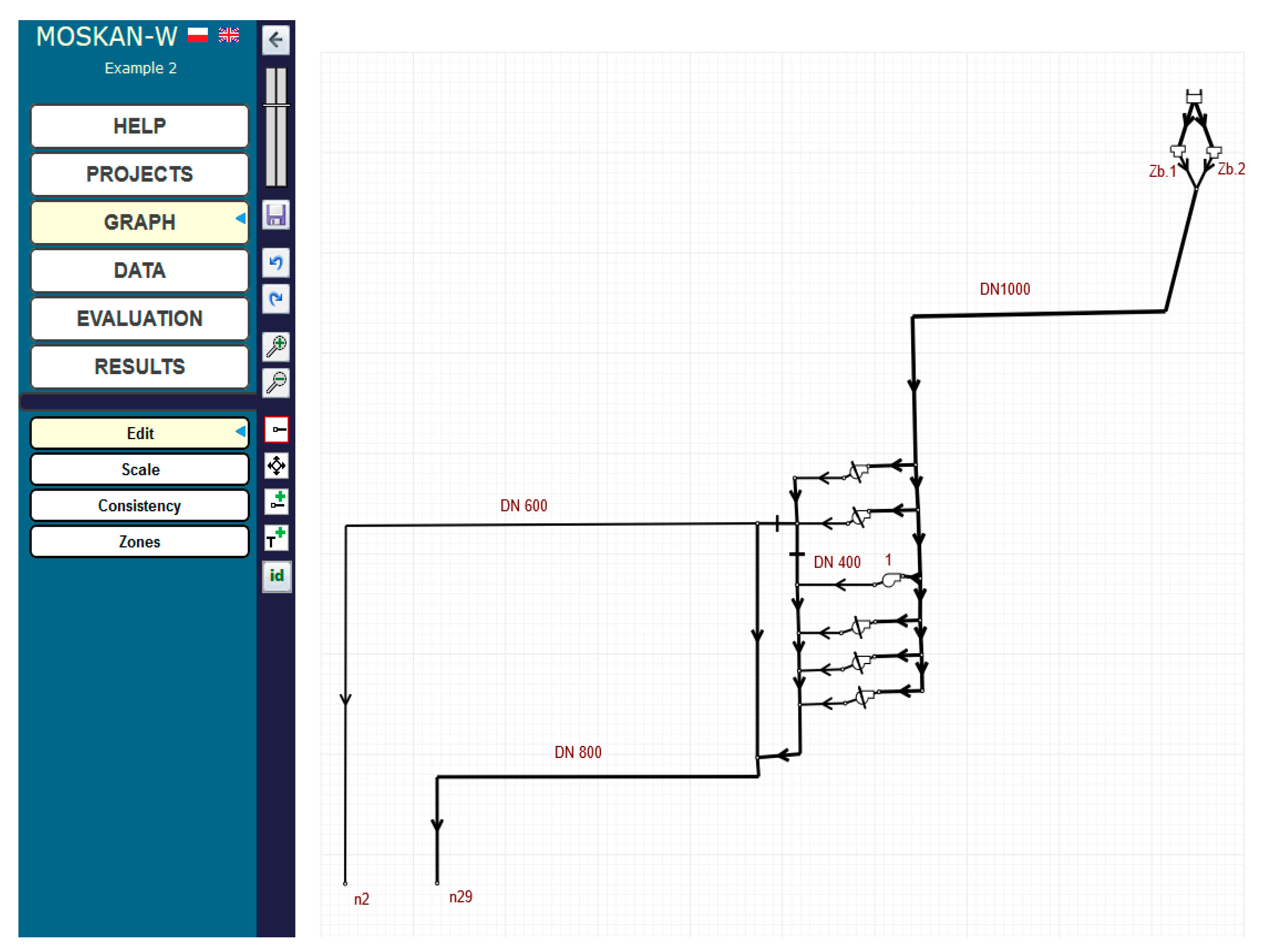
Task: Click the Consistency button
Action: coord(140,505)
